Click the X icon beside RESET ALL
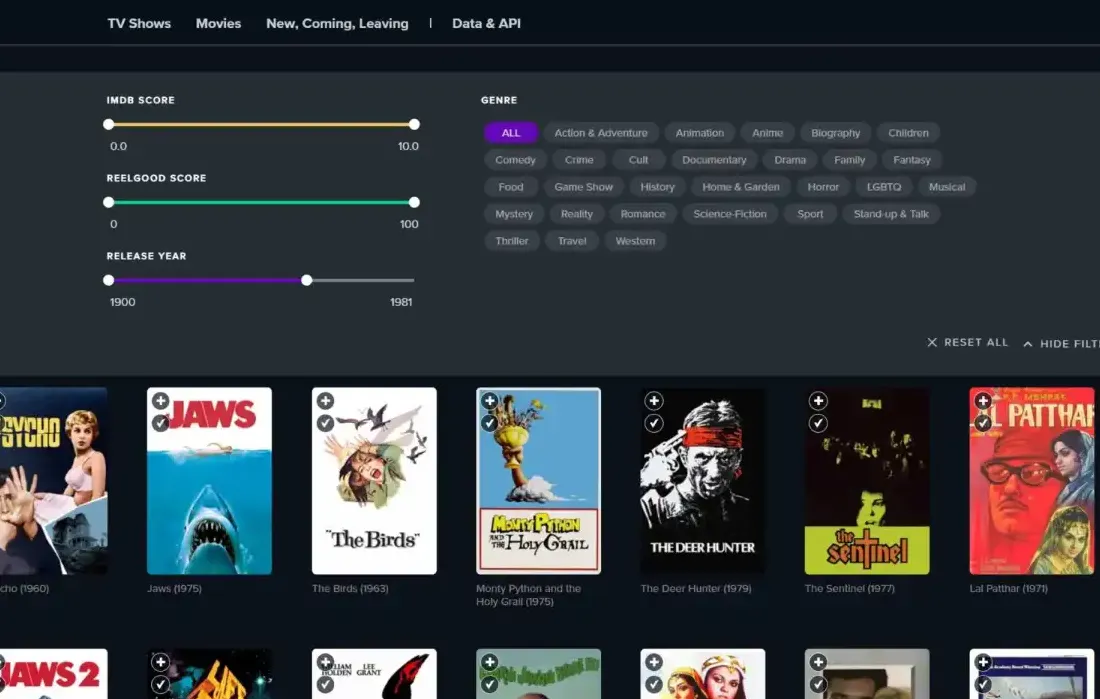The width and height of the screenshot is (1100, 699). [931, 342]
